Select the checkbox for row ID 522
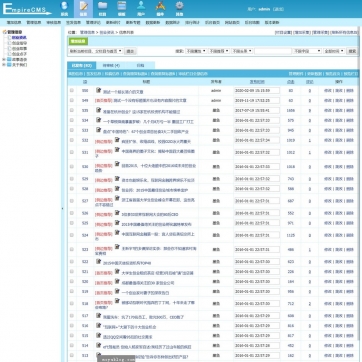362x362 pixels. (72, 262)
